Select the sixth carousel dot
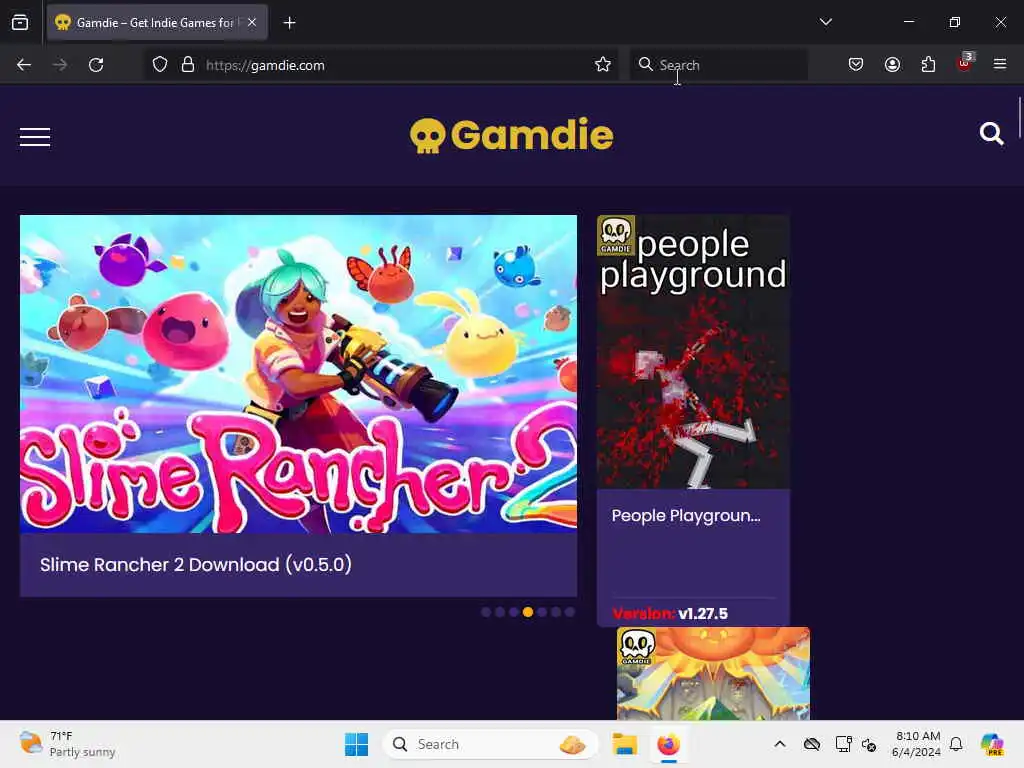The height and width of the screenshot is (768, 1024). (x=556, y=612)
